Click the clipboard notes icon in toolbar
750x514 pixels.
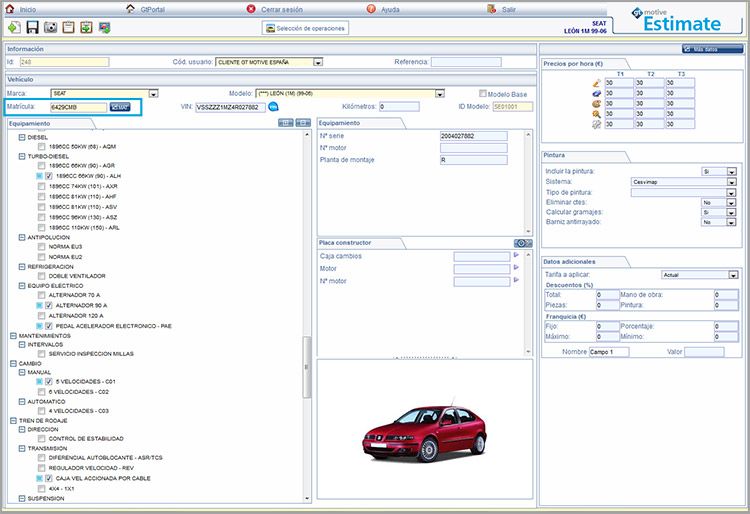tap(68, 27)
